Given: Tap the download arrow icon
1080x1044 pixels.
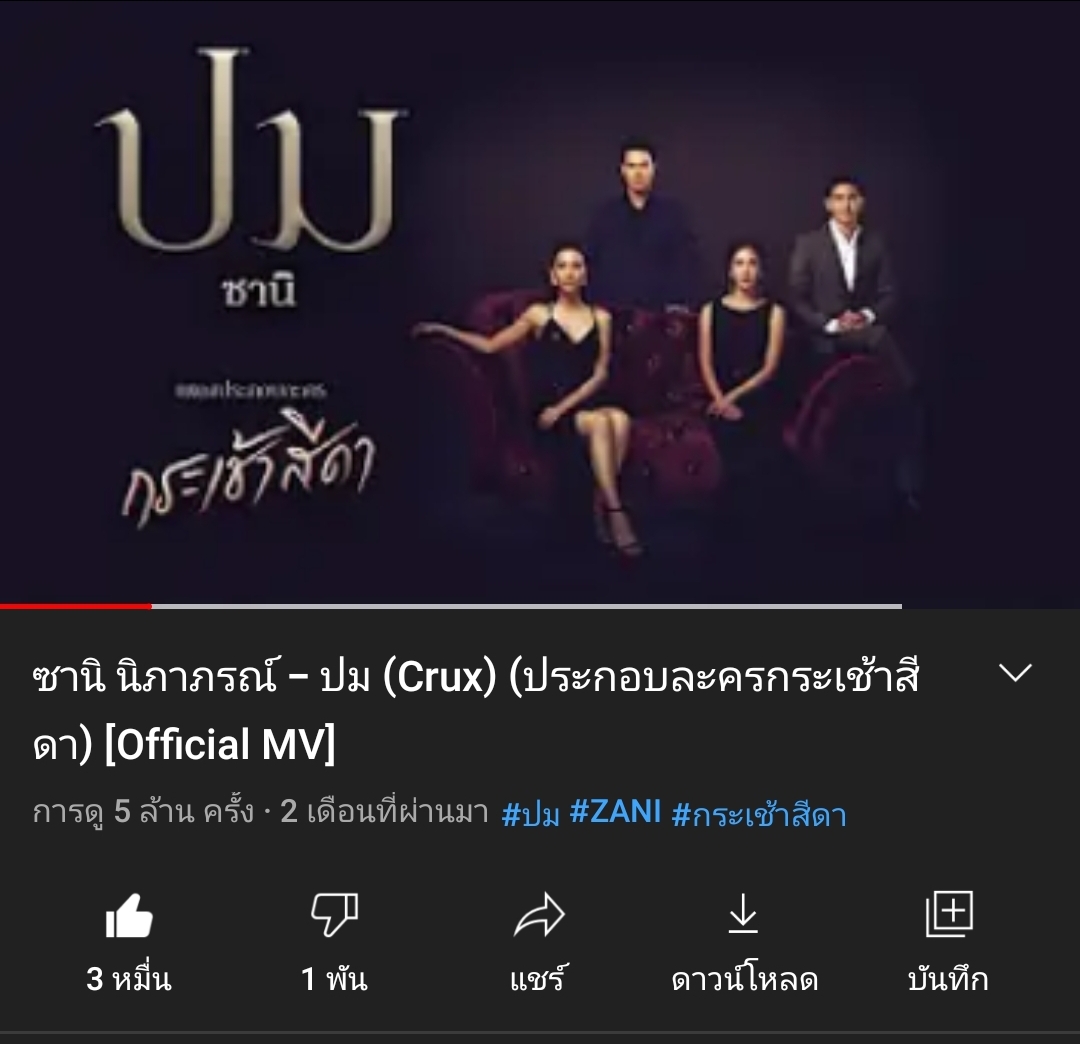Looking at the screenshot, I should [x=743, y=914].
